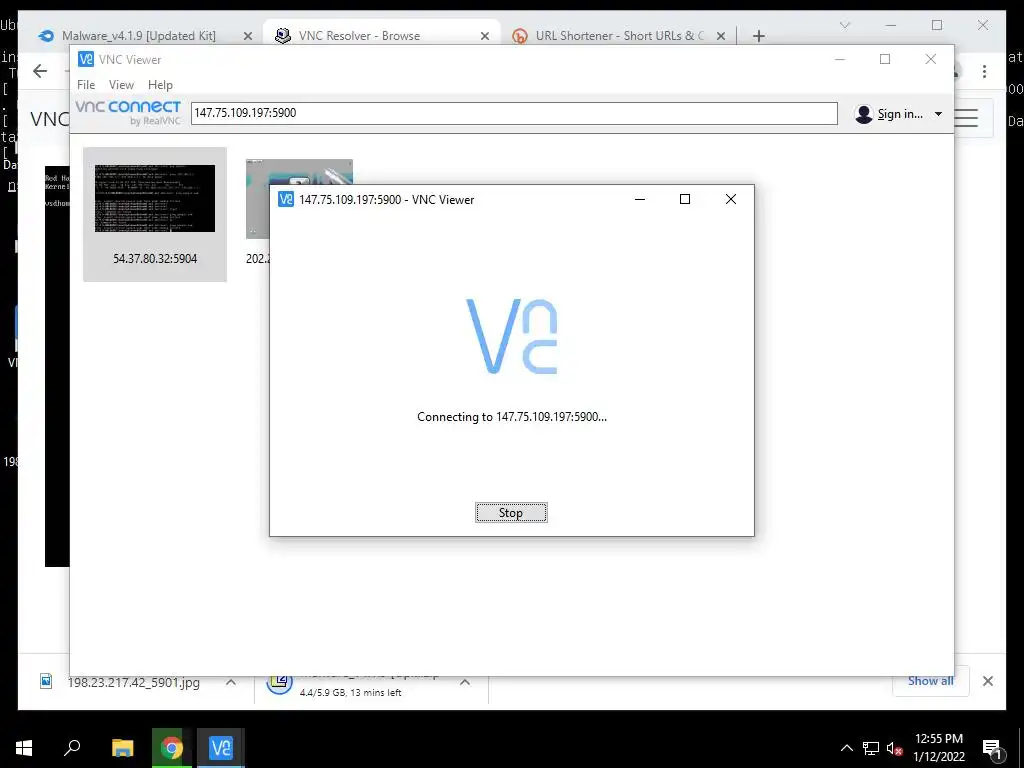This screenshot has height=768, width=1024.
Task: Stop the VNC connection attempt
Action: pos(511,513)
